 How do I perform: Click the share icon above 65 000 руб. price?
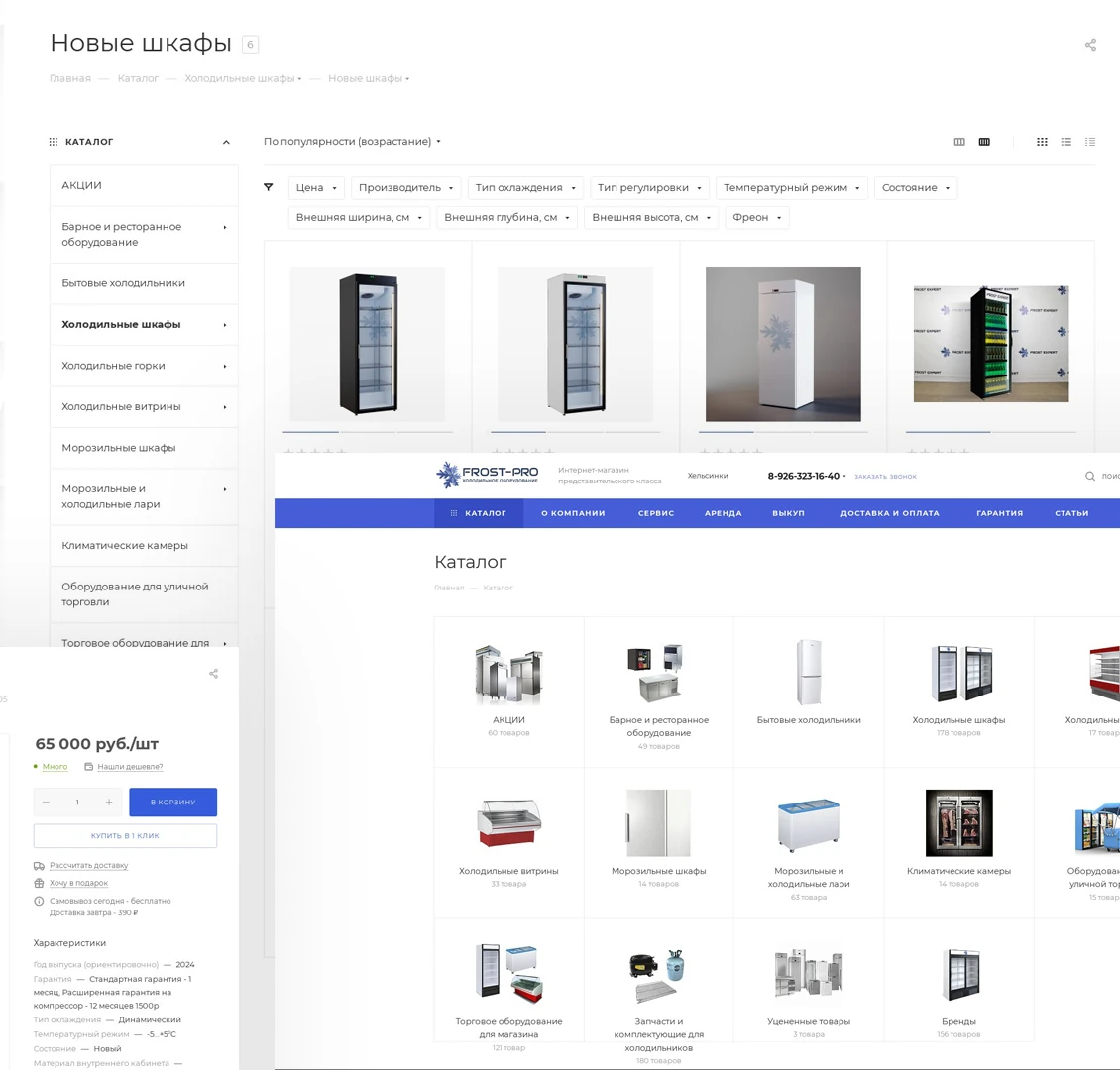pos(213,673)
